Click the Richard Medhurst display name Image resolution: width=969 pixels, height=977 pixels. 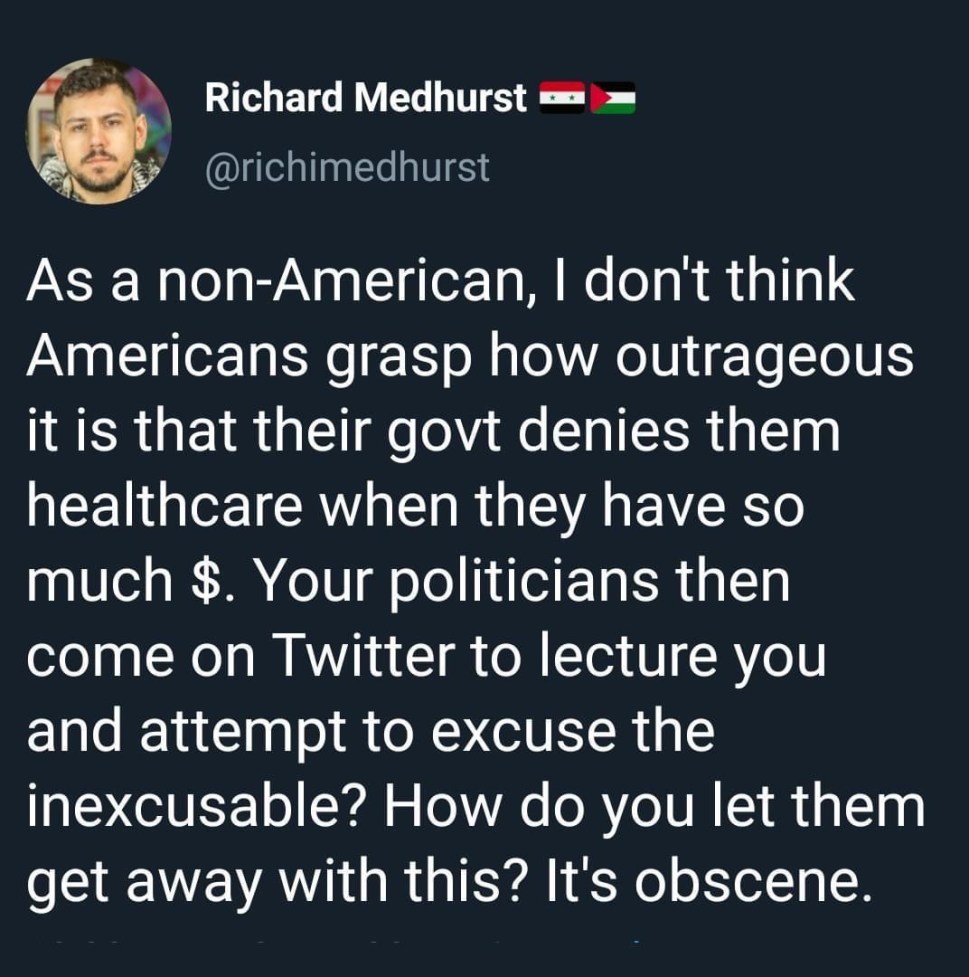coord(365,98)
